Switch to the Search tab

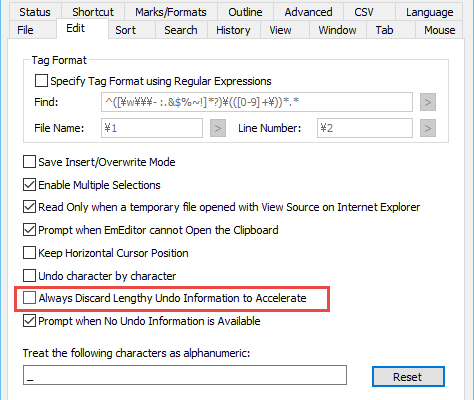point(181,30)
